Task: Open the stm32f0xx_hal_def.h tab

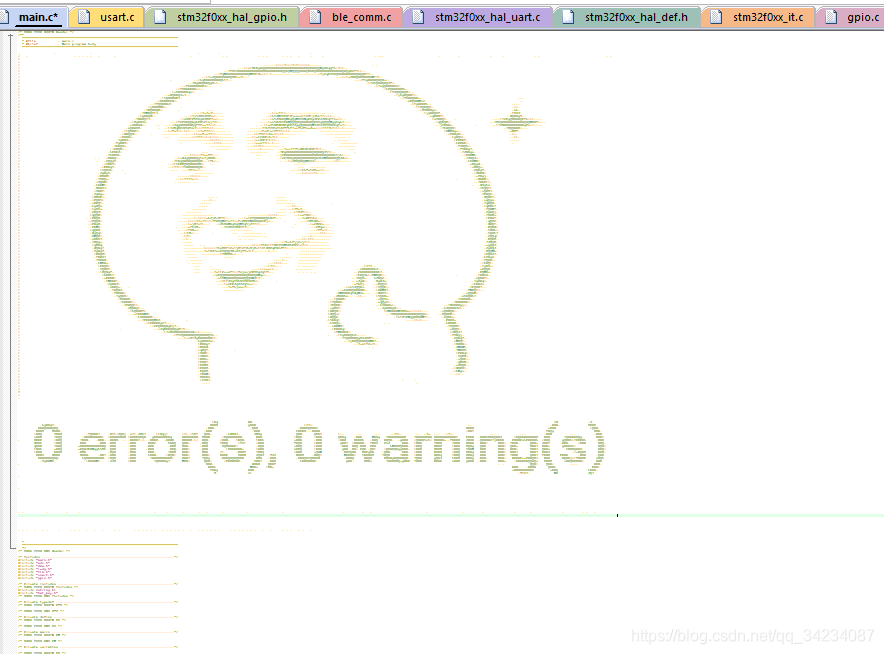Action: pos(634,17)
